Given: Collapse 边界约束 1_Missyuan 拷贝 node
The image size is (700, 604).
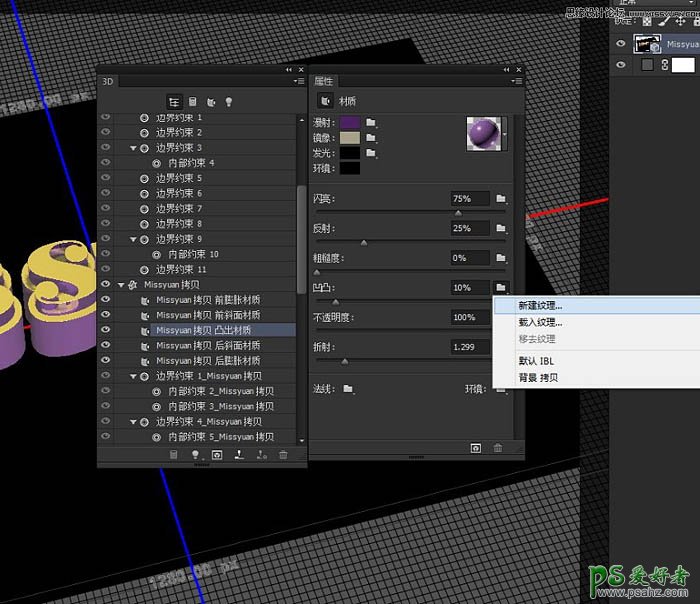Looking at the screenshot, I should [x=133, y=376].
